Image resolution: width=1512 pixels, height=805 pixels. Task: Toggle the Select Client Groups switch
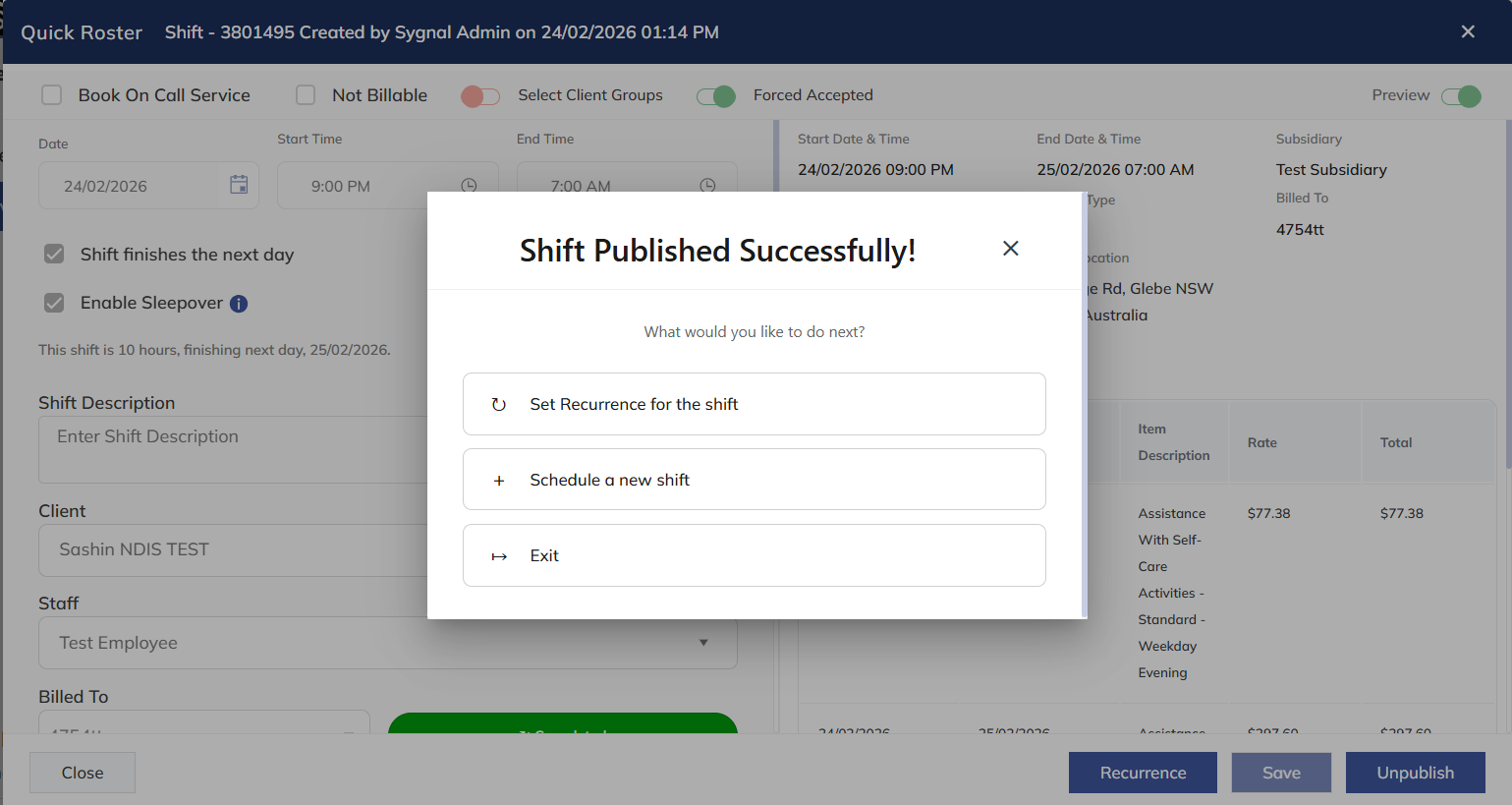pyautogui.click(x=480, y=95)
